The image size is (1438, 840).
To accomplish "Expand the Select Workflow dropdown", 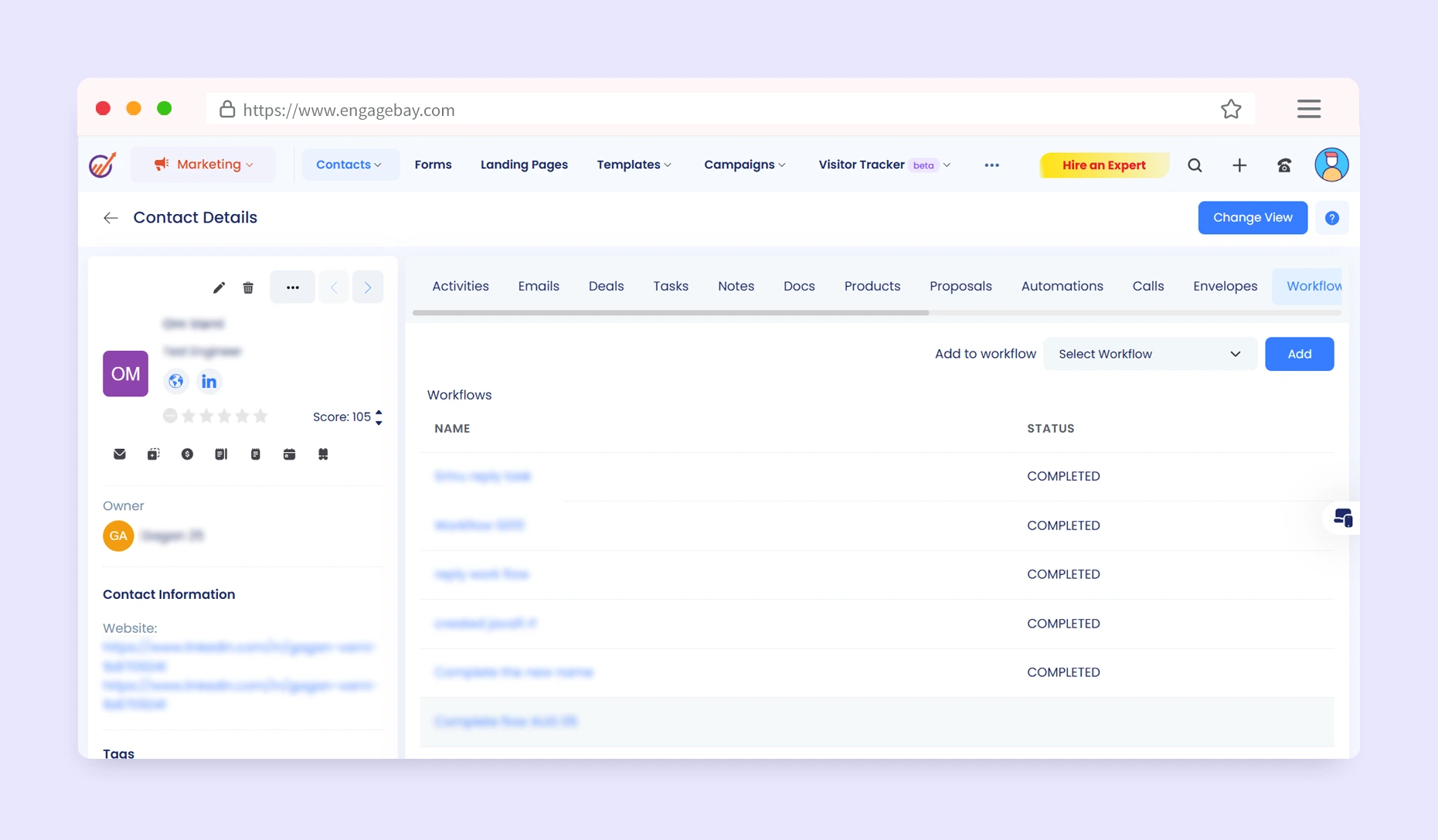I will (1149, 354).
